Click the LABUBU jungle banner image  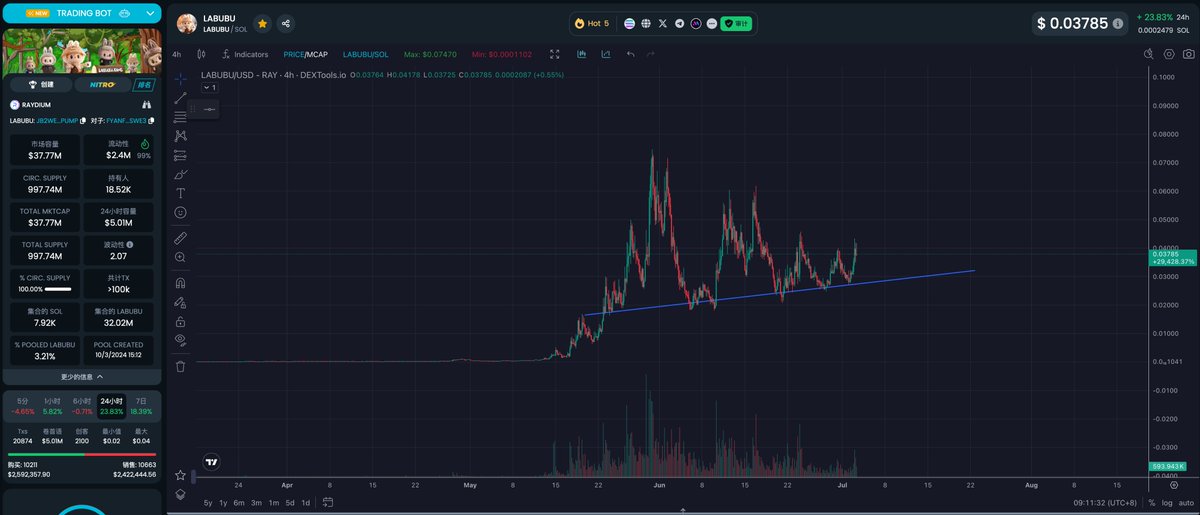coord(81,51)
